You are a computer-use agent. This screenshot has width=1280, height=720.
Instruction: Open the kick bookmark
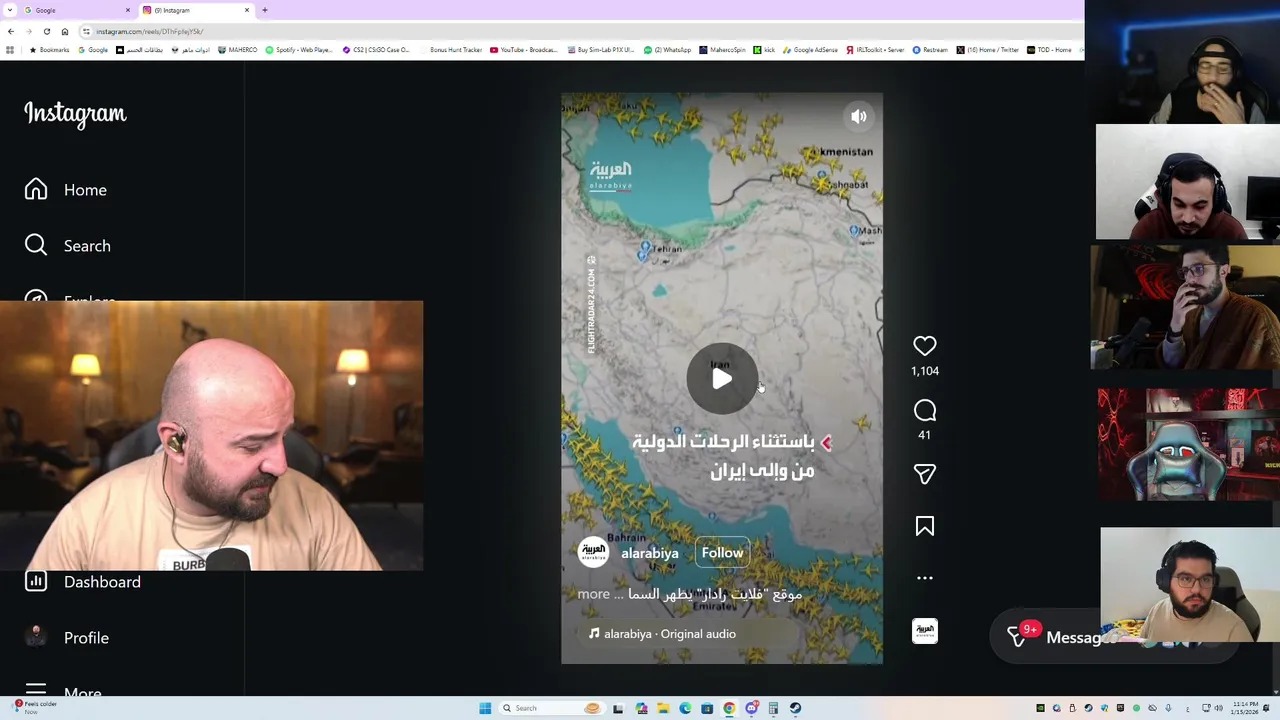pos(765,50)
